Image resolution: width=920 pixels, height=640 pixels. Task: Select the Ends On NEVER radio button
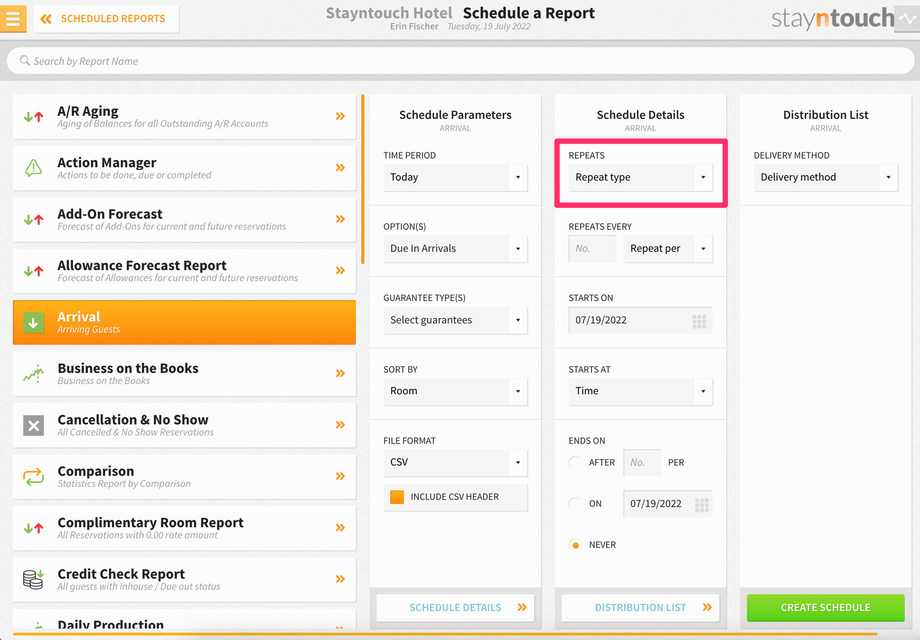click(576, 545)
